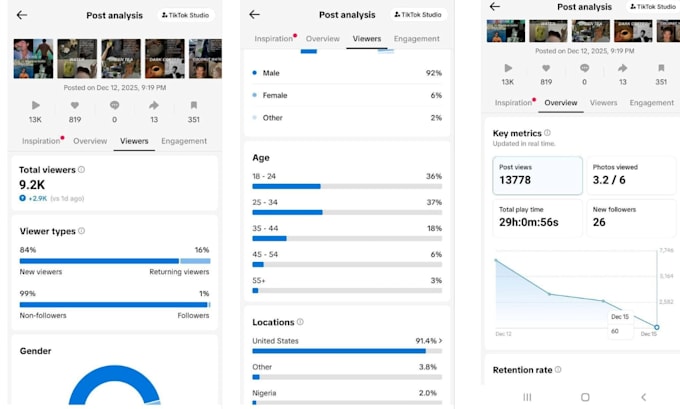Screen dimensions: 680x409
Task: Tap the Dec 15 point on views chart
Action: [657, 327]
